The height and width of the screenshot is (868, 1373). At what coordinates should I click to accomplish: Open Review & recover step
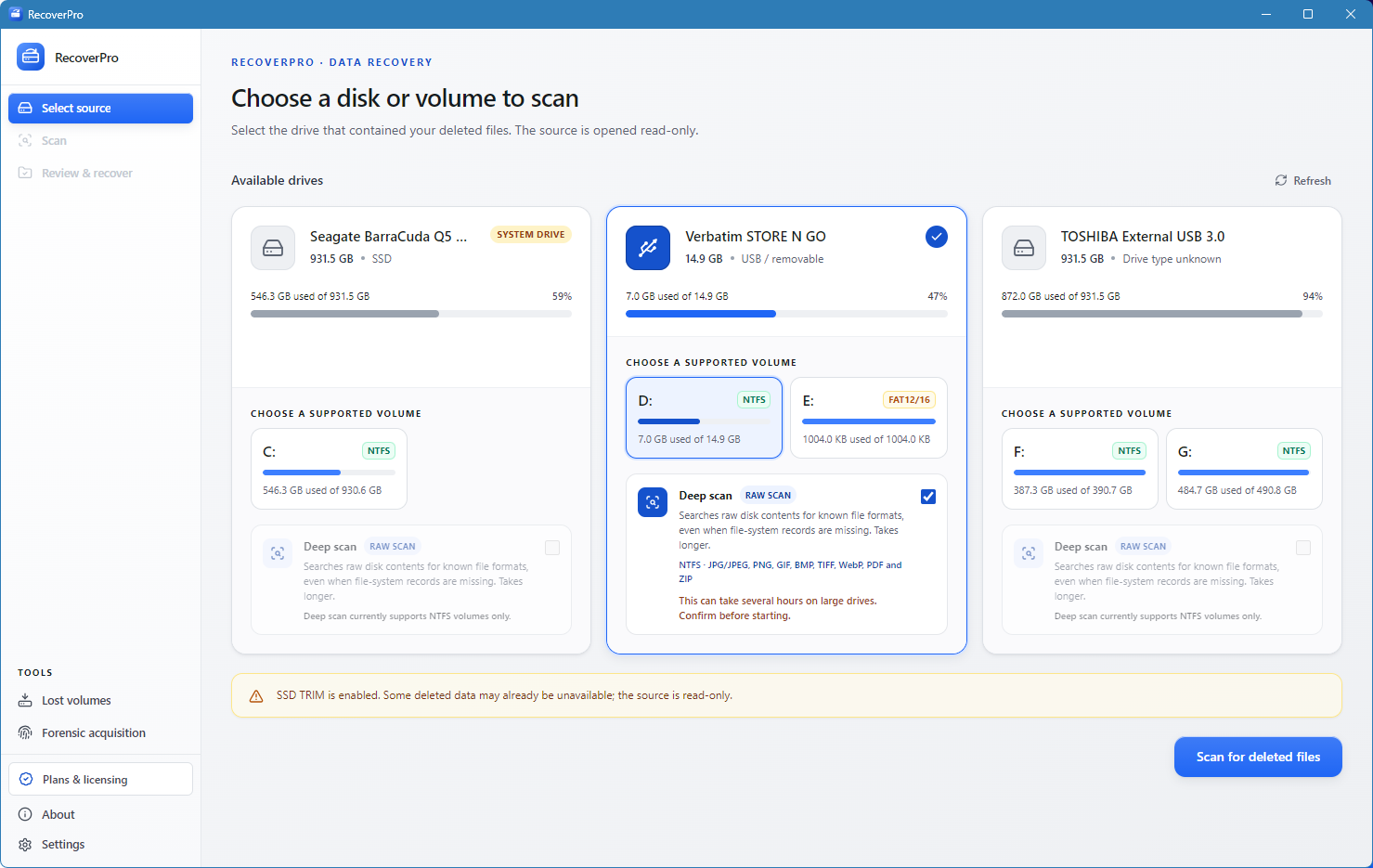tap(100, 173)
